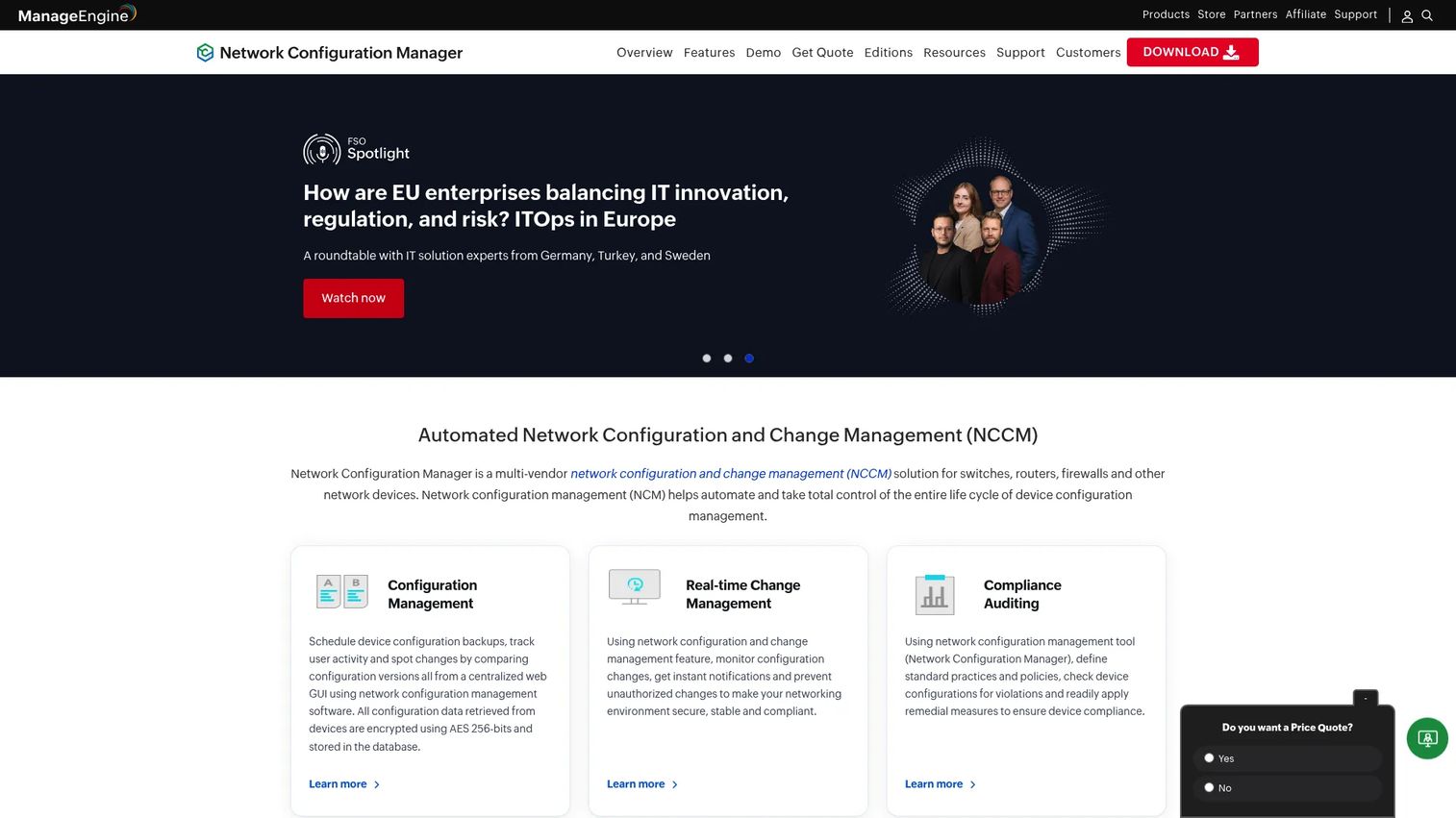Go to second carousel slide dot

(728, 359)
